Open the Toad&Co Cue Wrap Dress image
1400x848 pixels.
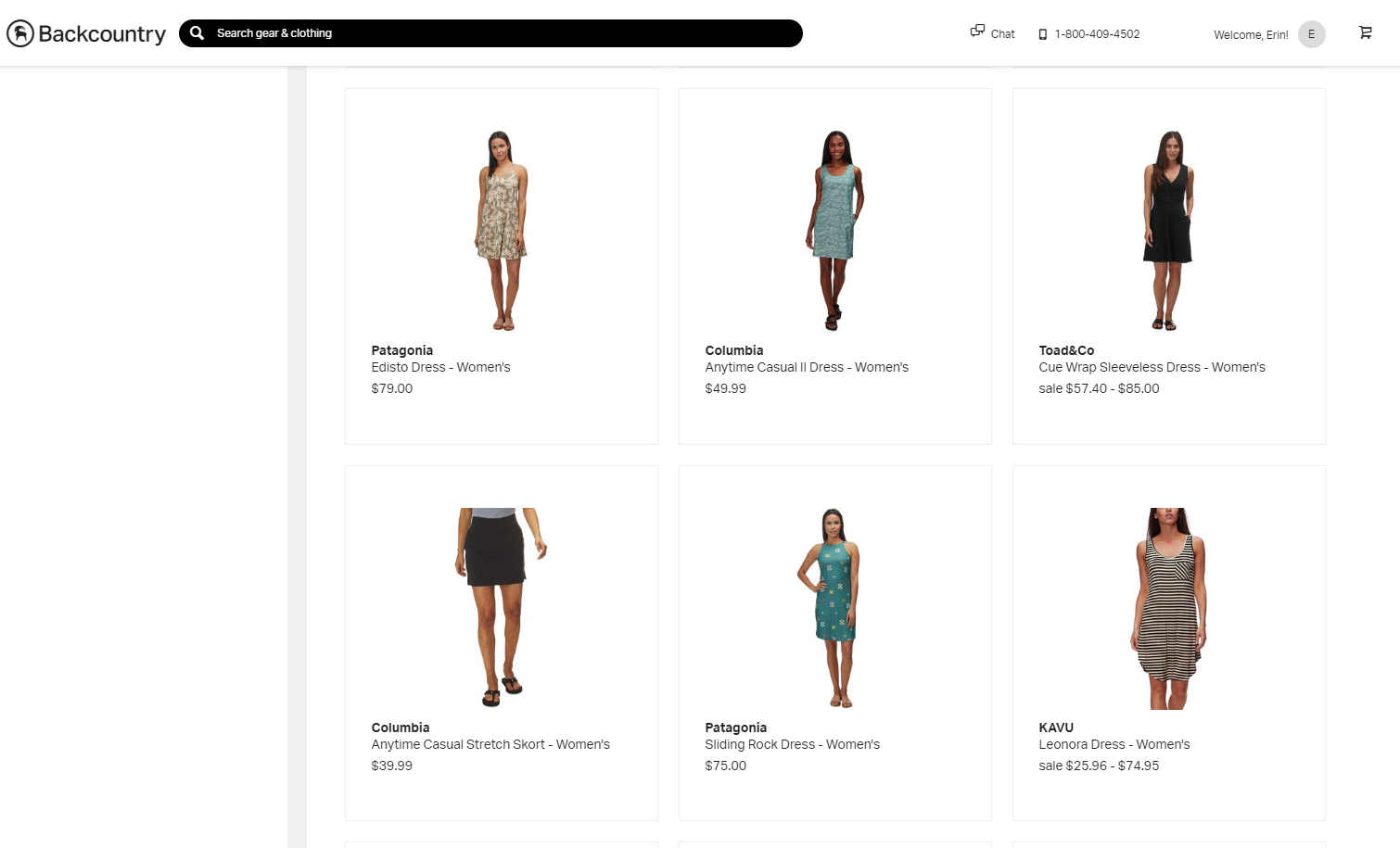pyautogui.click(x=1168, y=231)
